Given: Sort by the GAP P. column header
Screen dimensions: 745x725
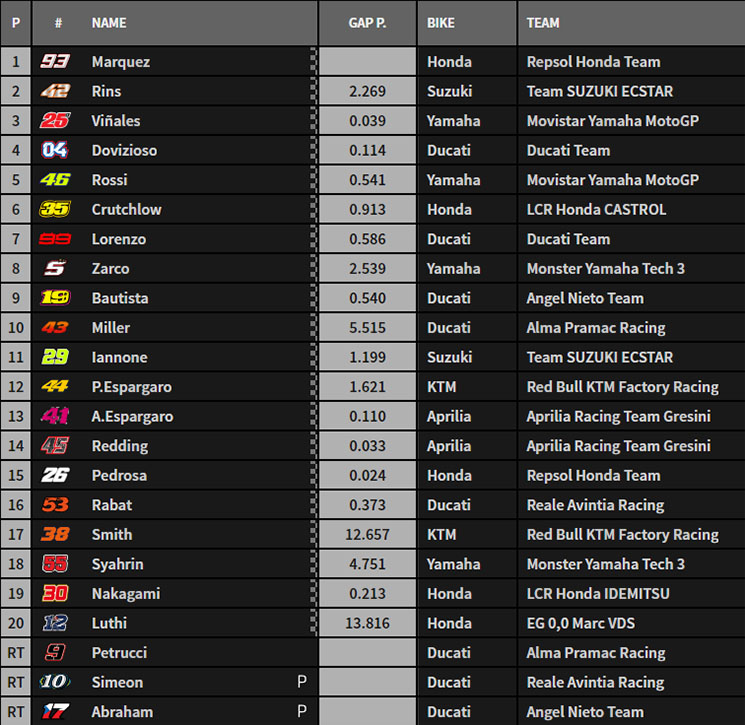Looking at the screenshot, I should 367,23.
